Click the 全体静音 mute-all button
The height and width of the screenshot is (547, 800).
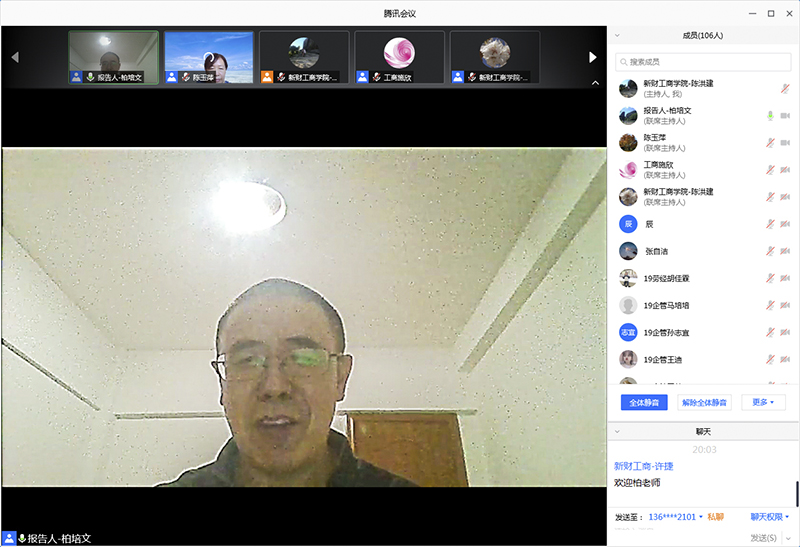pyautogui.click(x=644, y=402)
